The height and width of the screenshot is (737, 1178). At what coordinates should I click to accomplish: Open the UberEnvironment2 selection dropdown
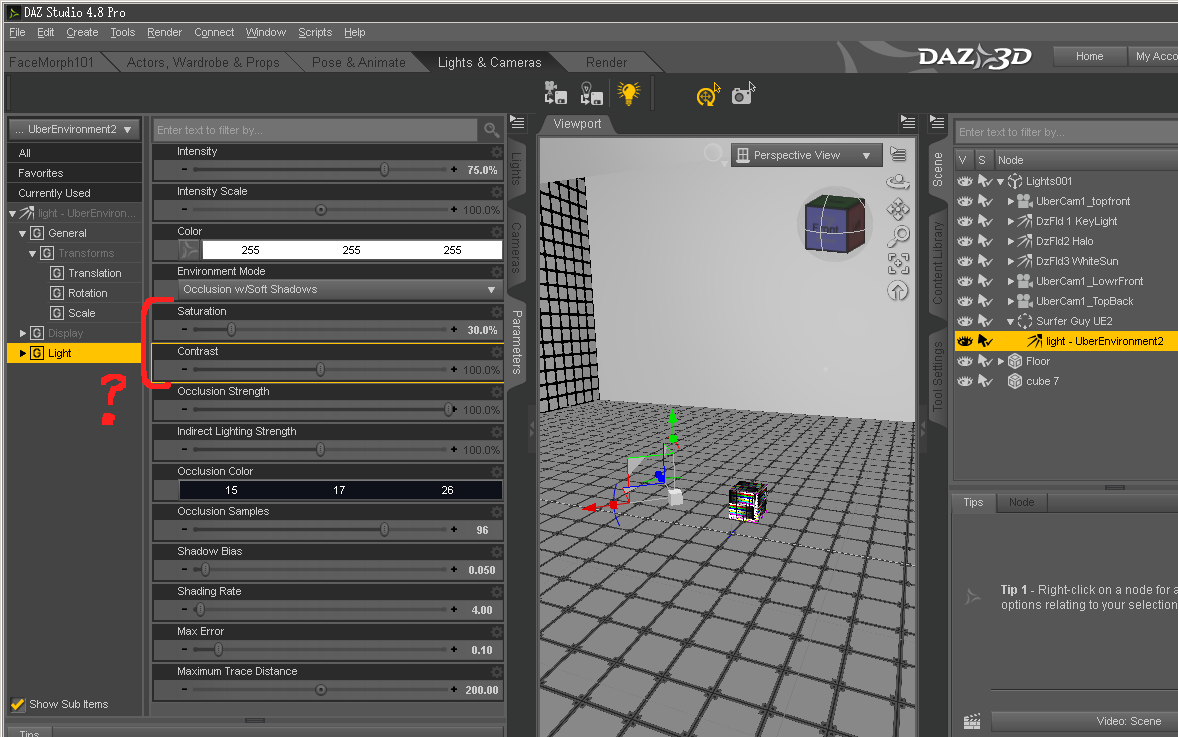point(74,129)
